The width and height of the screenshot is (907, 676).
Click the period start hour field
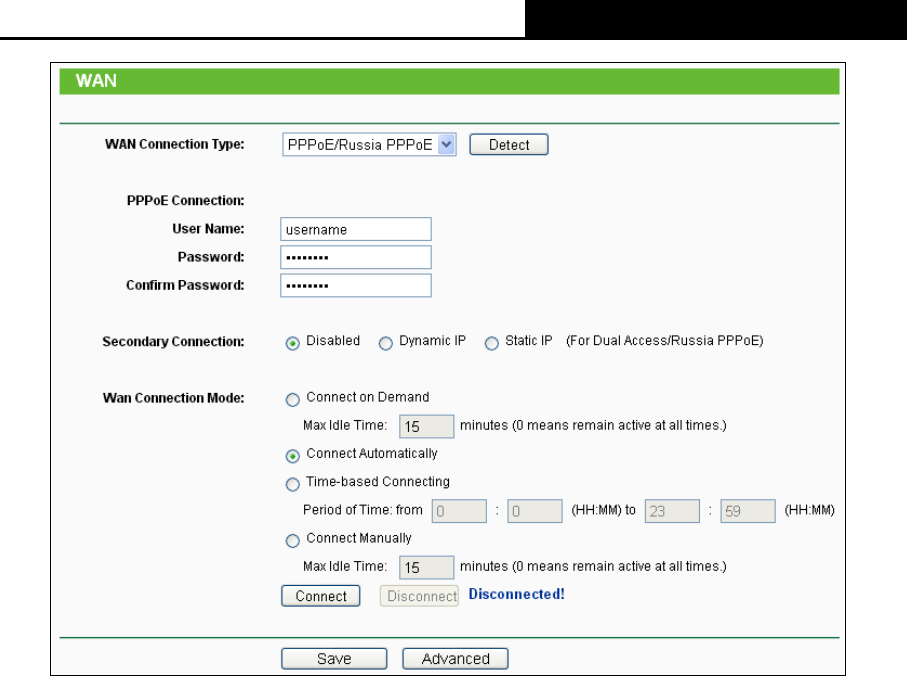[x=459, y=511]
